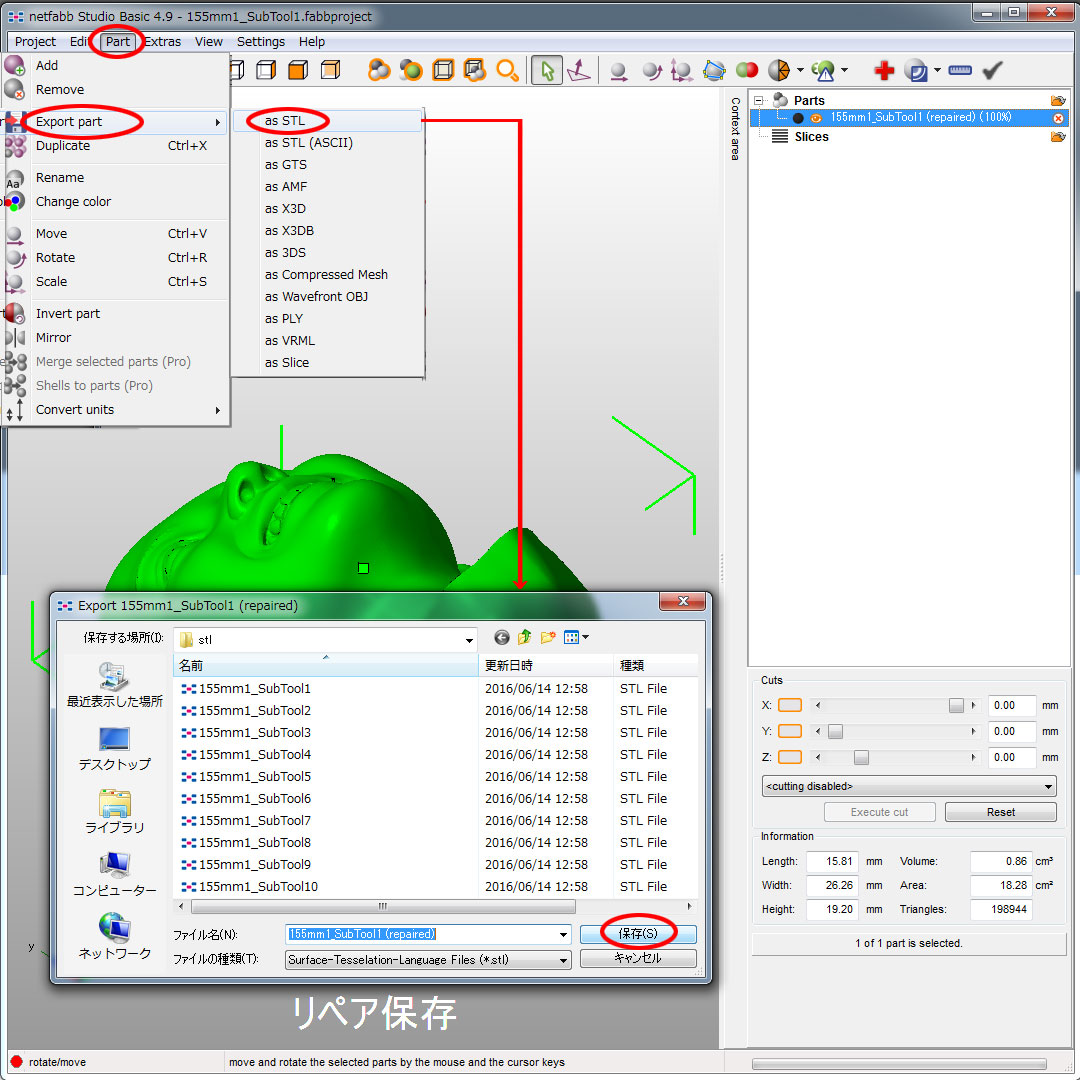This screenshot has height=1080, width=1080.
Task: Open the file type dropdown
Action: click(428, 960)
